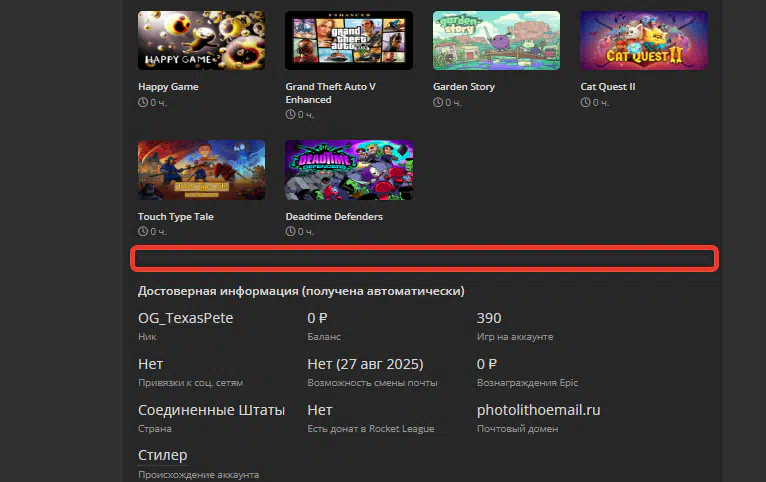Click the Стилер account origin value
This screenshot has height=482, width=766.
162,455
